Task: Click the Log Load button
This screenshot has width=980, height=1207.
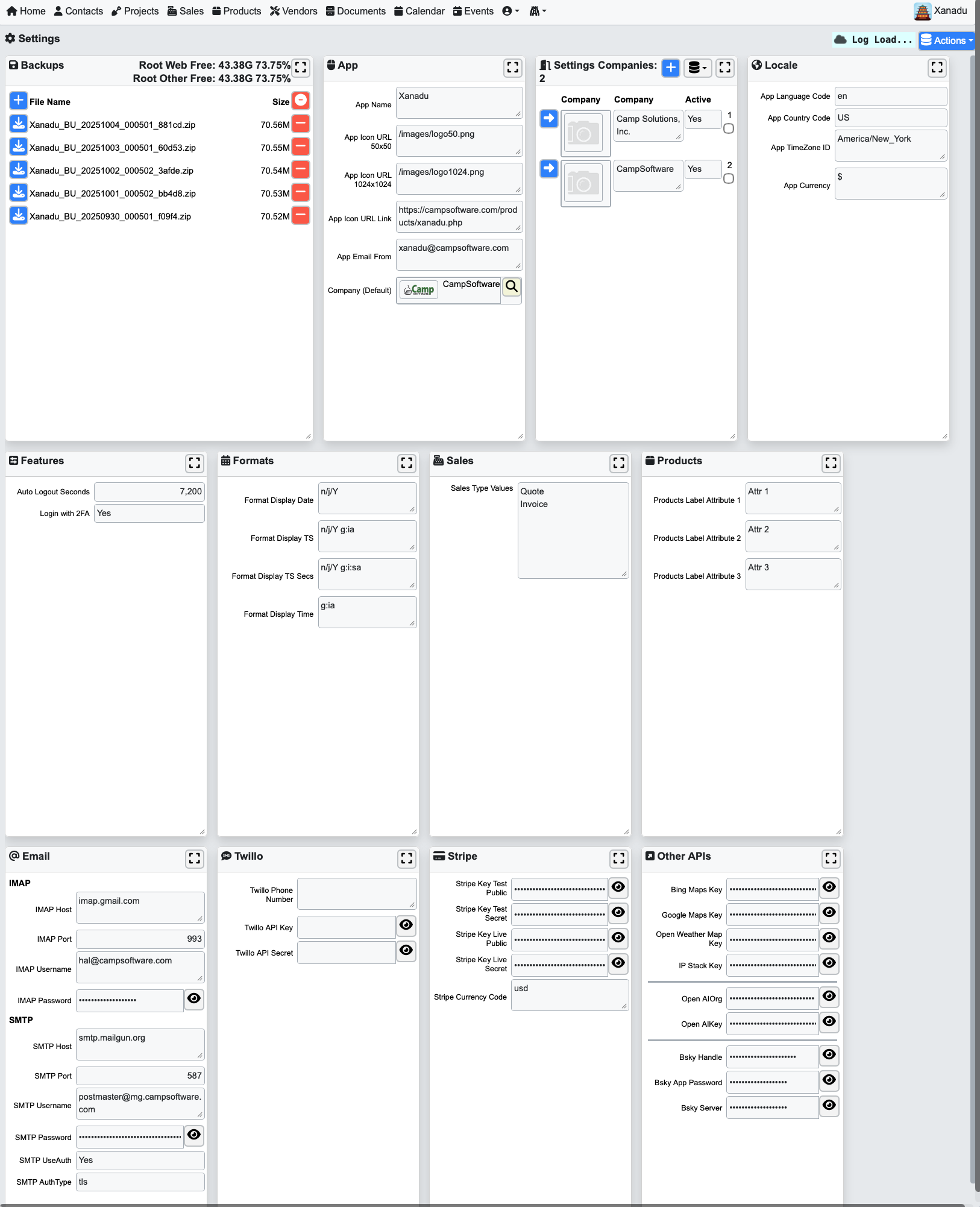Action: pos(873,40)
